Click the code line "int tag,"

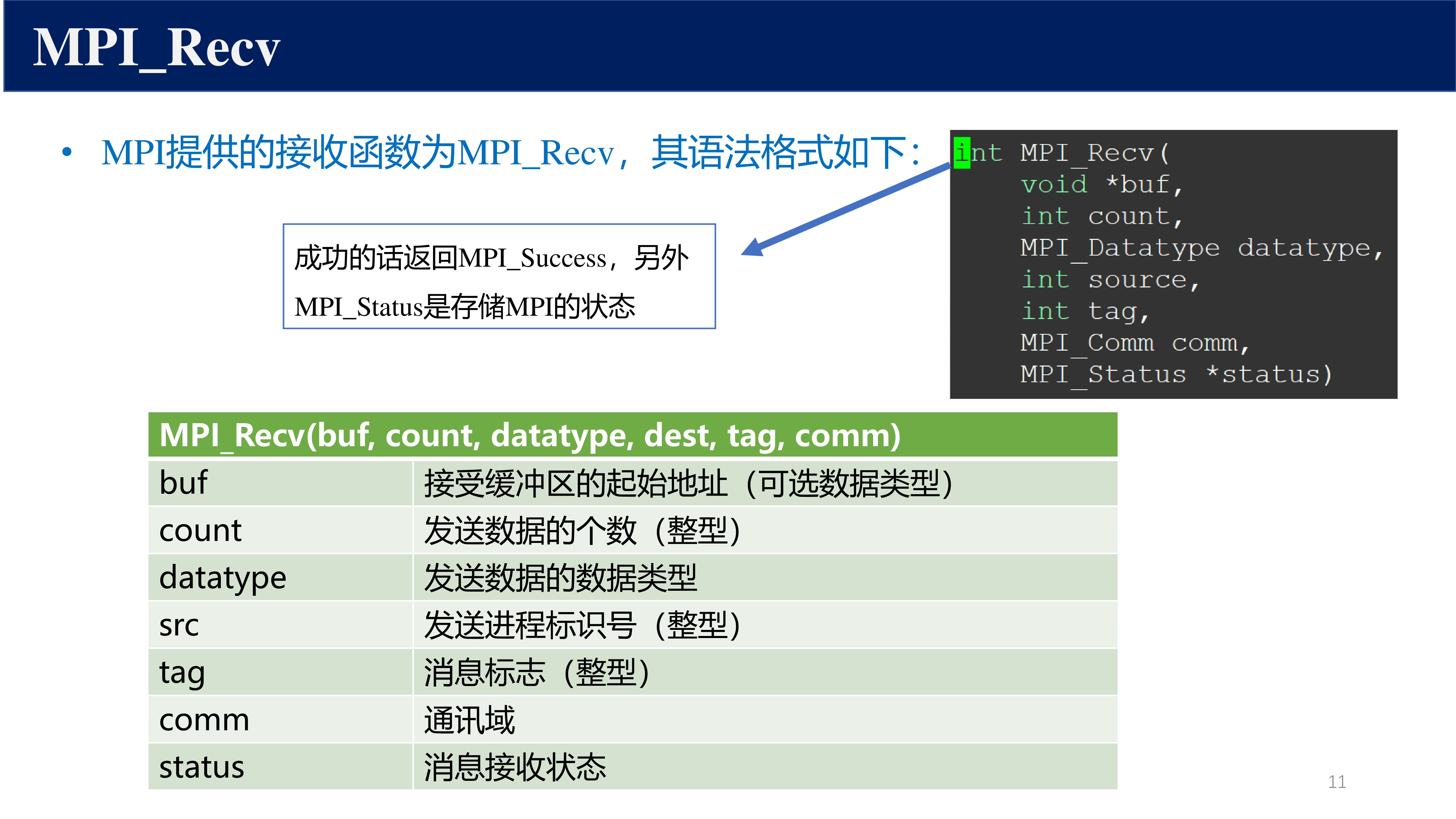(x=1085, y=311)
